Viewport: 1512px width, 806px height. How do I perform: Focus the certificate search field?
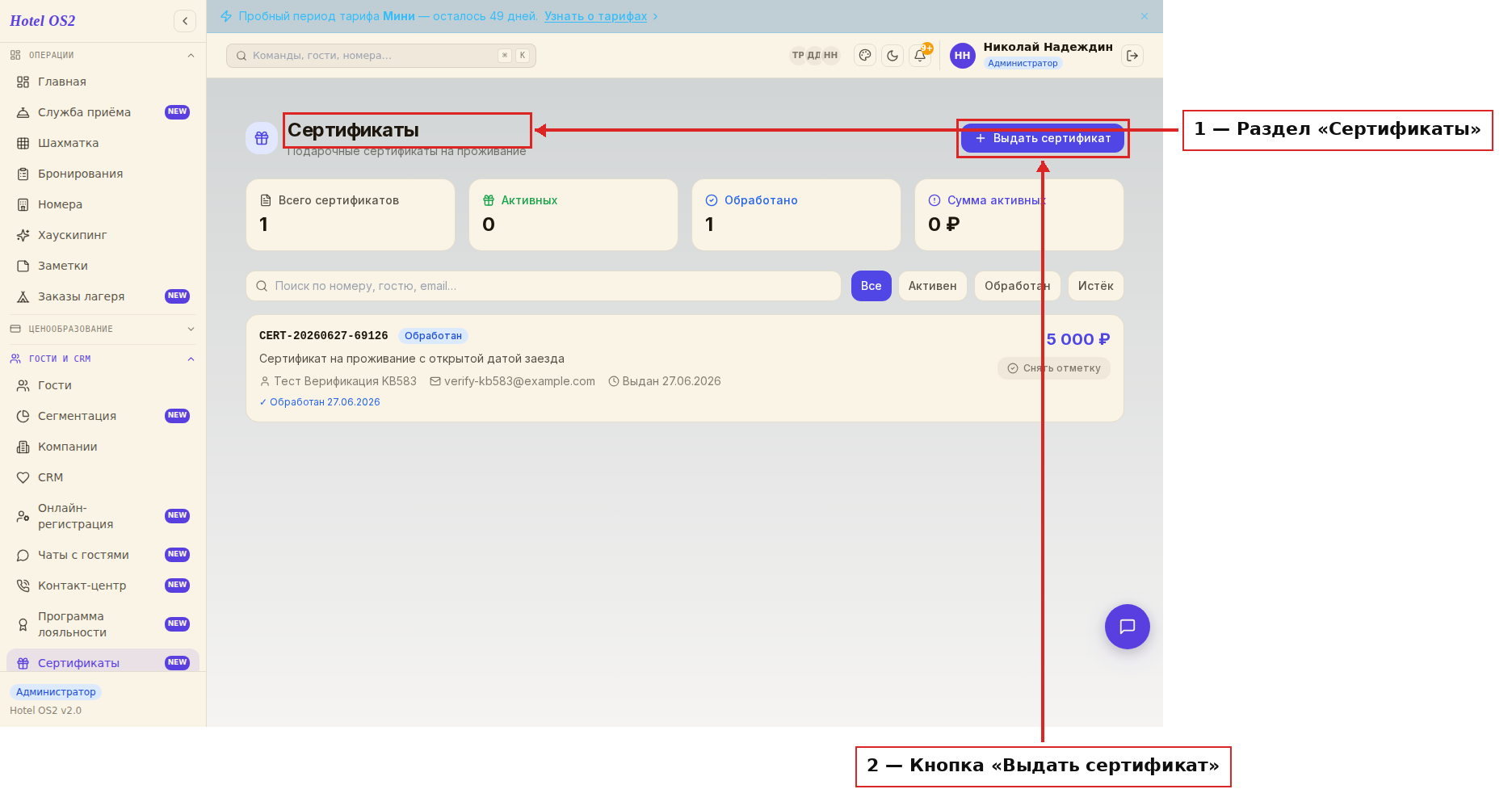[x=544, y=286]
